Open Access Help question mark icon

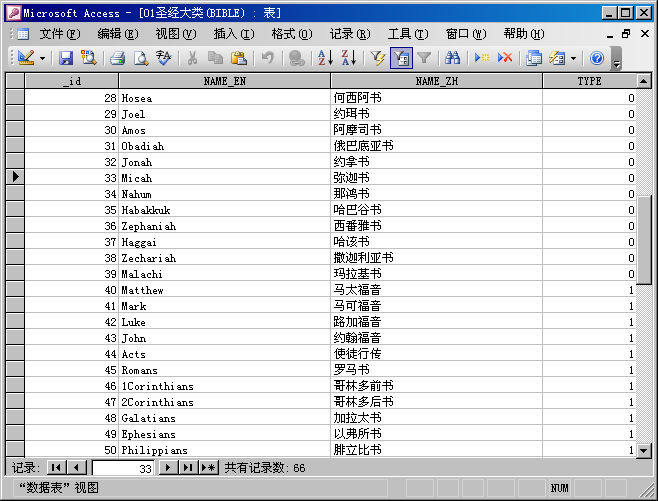click(x=596, y=58)
